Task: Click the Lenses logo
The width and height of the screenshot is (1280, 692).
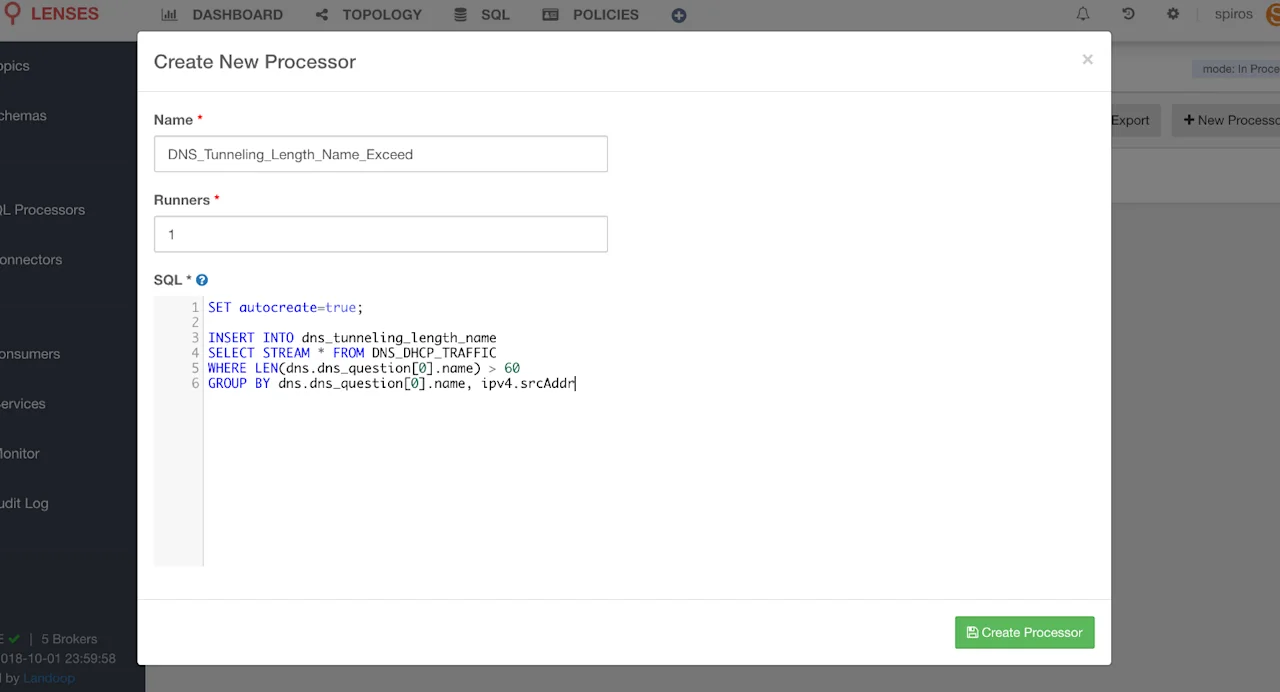Action: pyautogui.click(x=52, y=14)
